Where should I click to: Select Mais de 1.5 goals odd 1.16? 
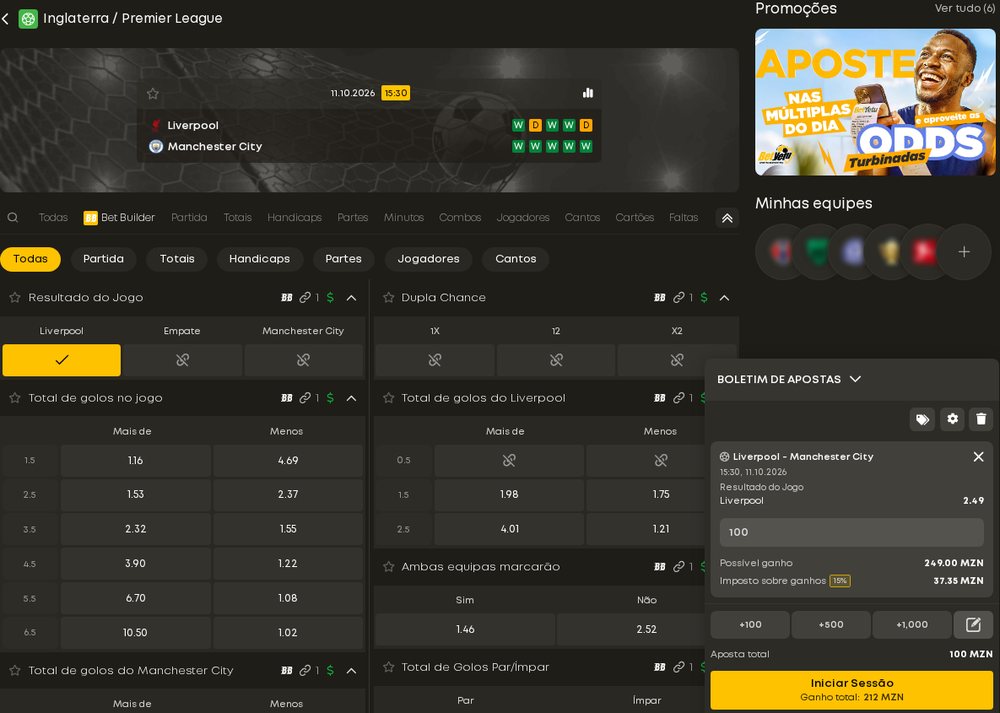pyautogui.click(x=135, y=460)
